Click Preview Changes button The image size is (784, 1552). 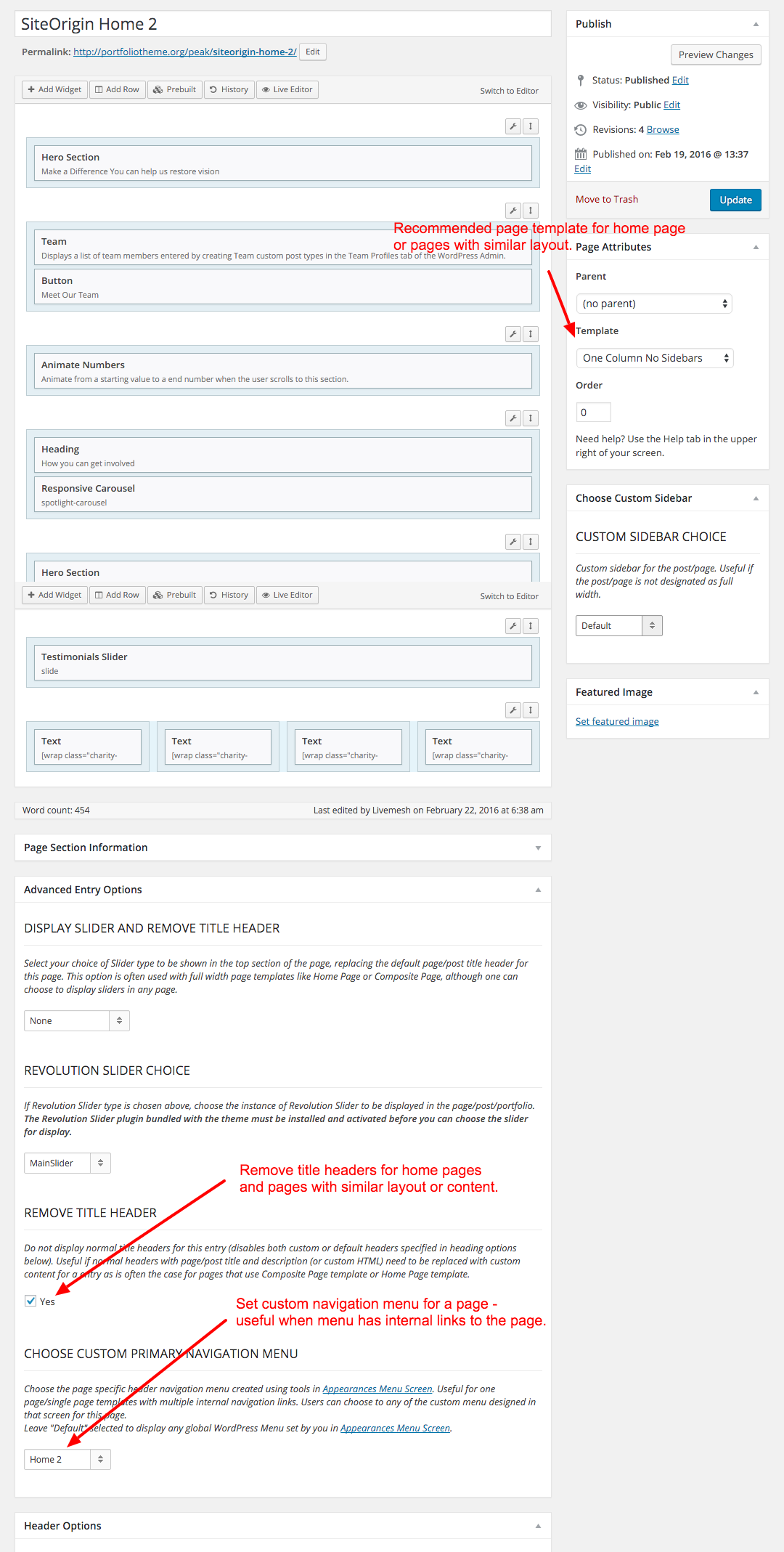click(x=716, y=54)
